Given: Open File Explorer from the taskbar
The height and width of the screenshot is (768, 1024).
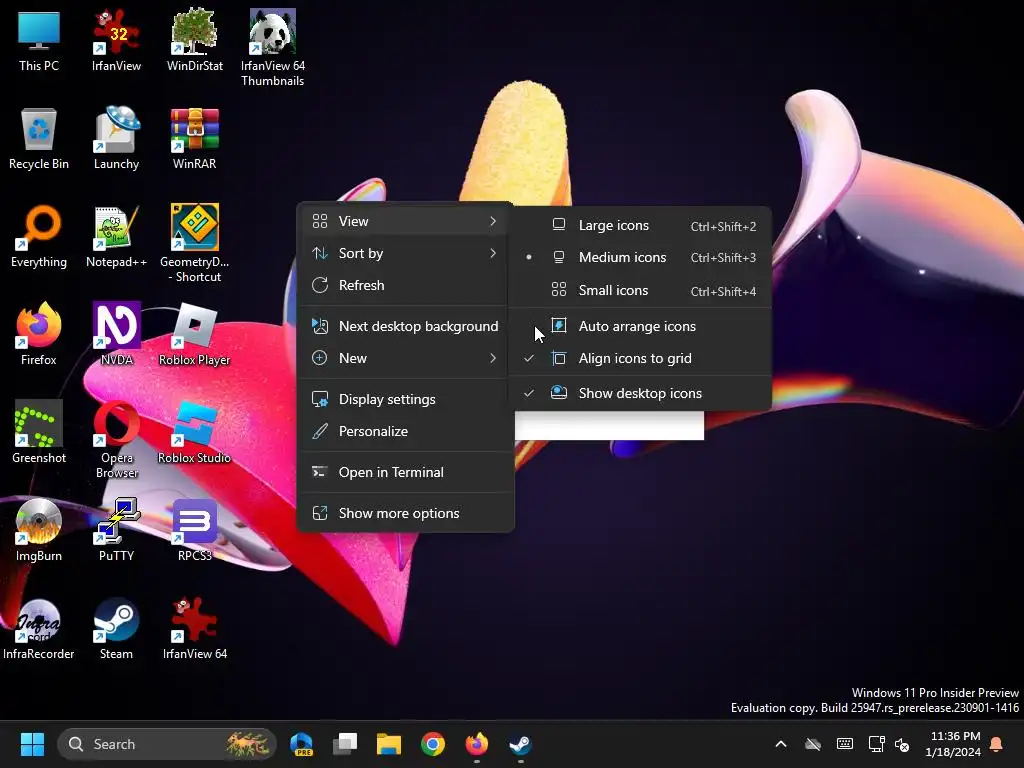Looking at the screenshot, I should pyautogui.click(x=389, y=744).
